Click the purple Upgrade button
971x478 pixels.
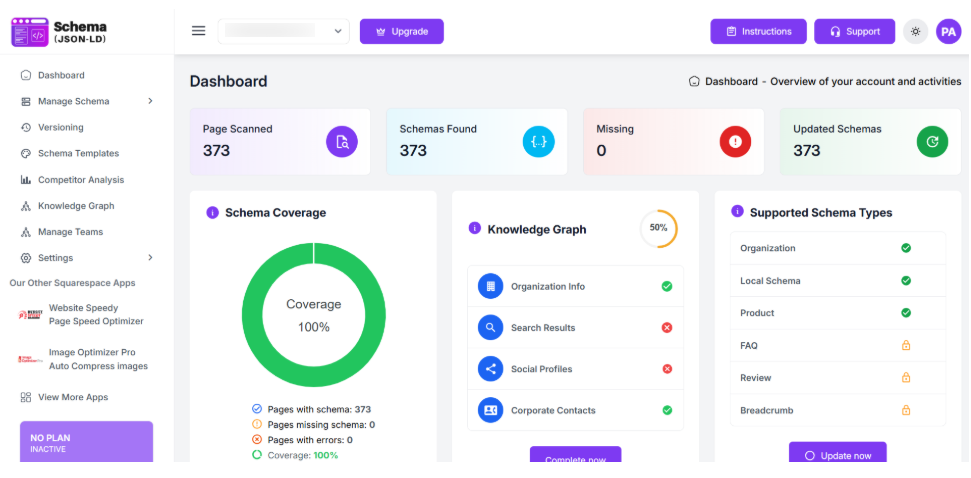pos(402,31)
